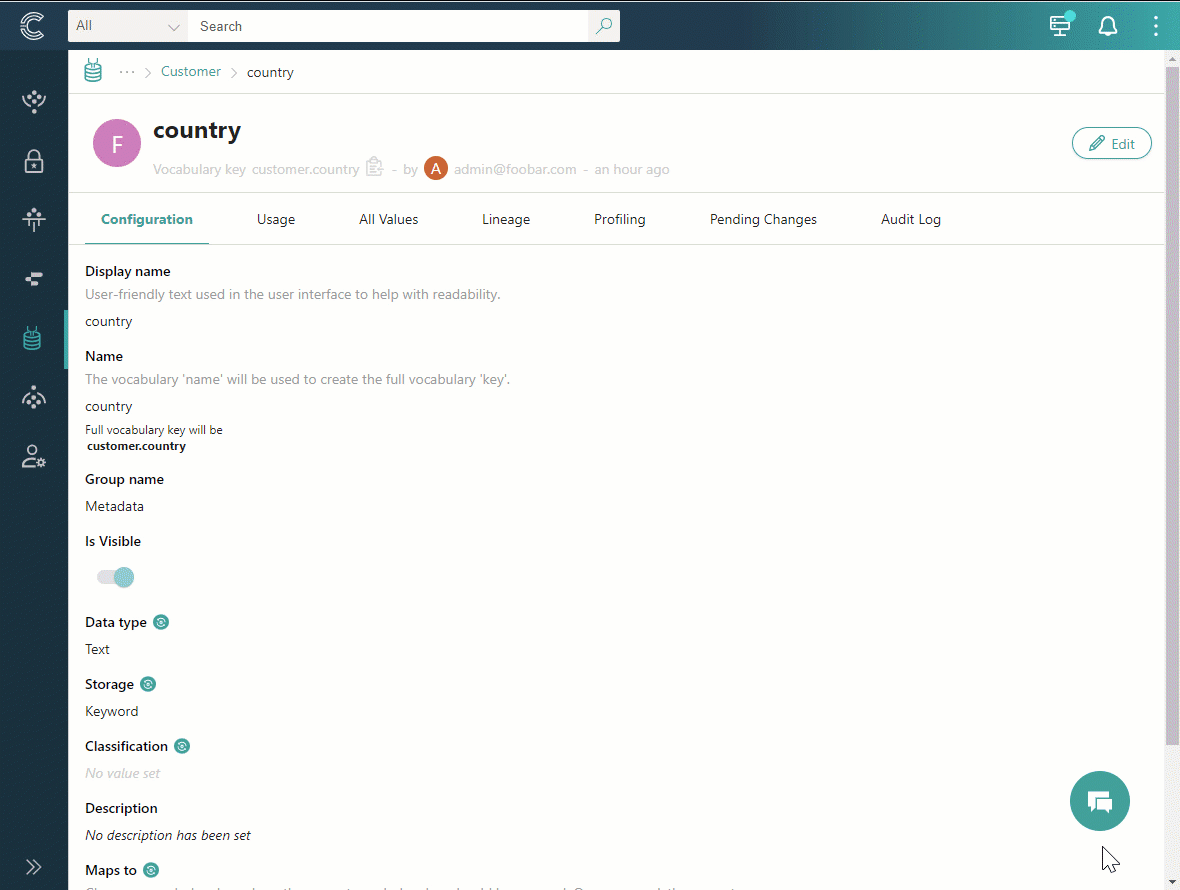Open system status icon with badge

tap(1060, 26)
